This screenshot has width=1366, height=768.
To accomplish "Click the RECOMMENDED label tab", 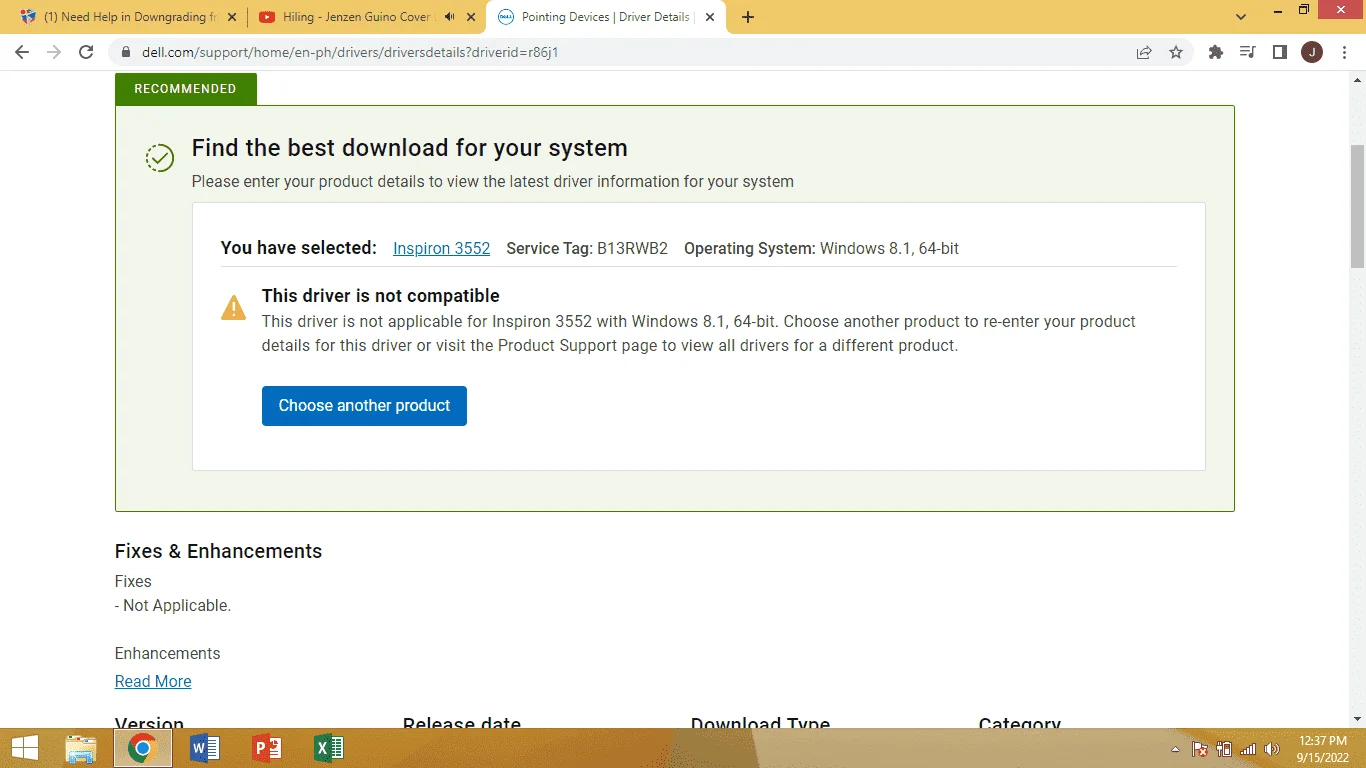I will (x=185, y=89).
